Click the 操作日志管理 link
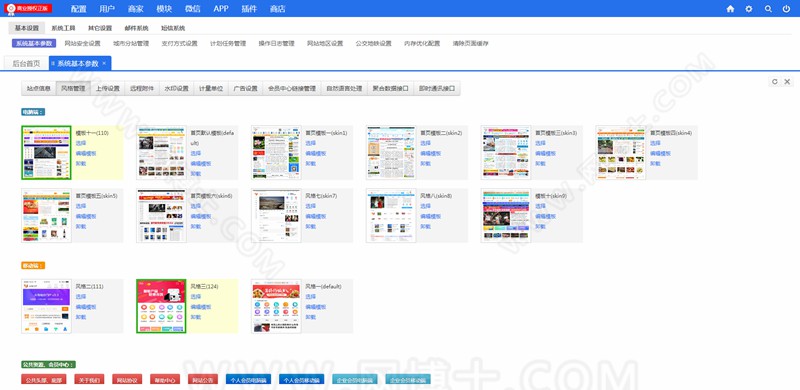The image size is (800, 390). [x=277, y=43]
